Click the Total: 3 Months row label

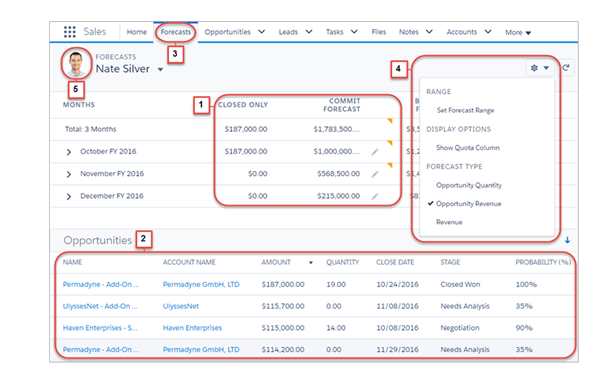(x=90, y=129)
